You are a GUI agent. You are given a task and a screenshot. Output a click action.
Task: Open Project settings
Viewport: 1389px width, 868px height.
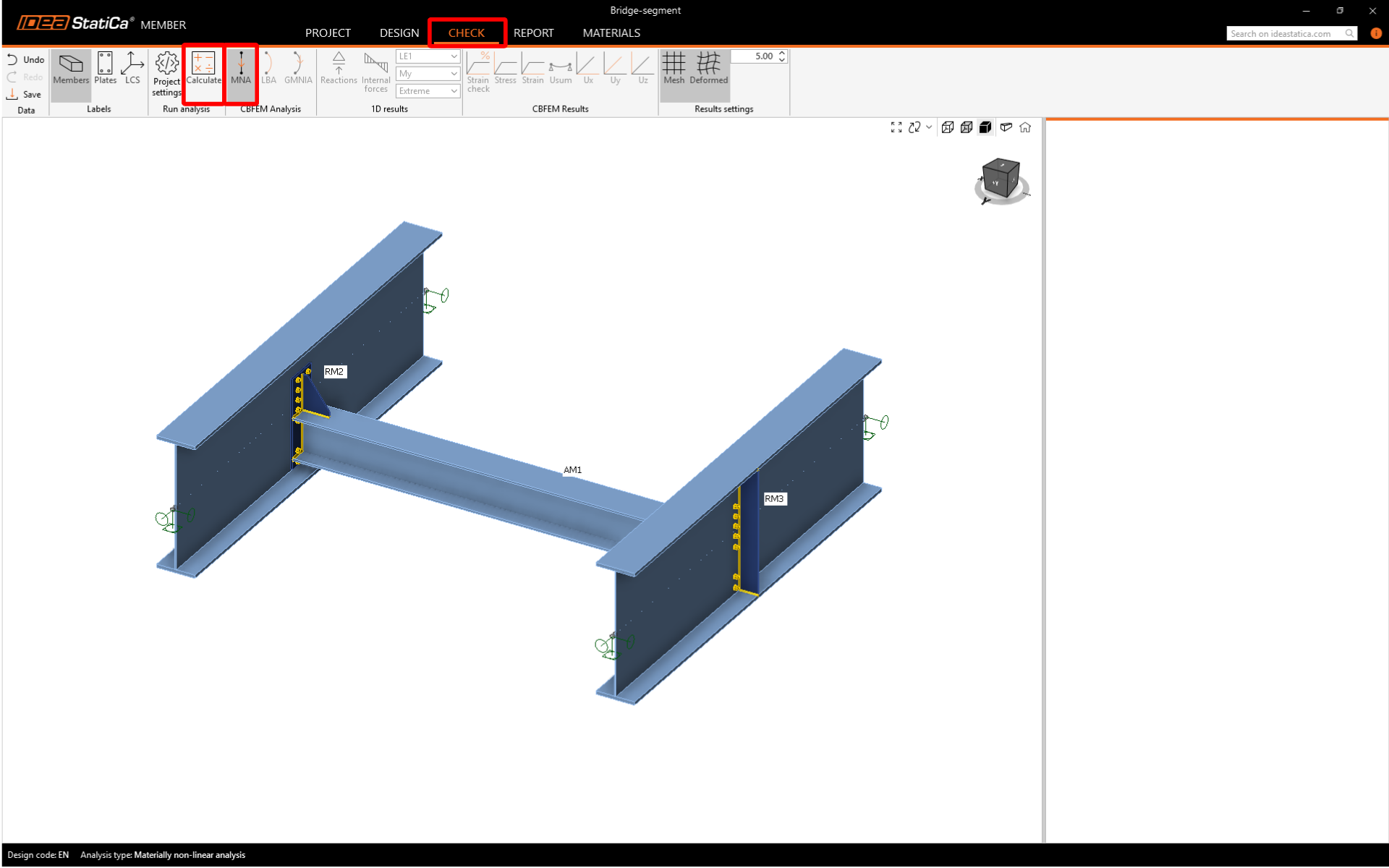(166, 72)
